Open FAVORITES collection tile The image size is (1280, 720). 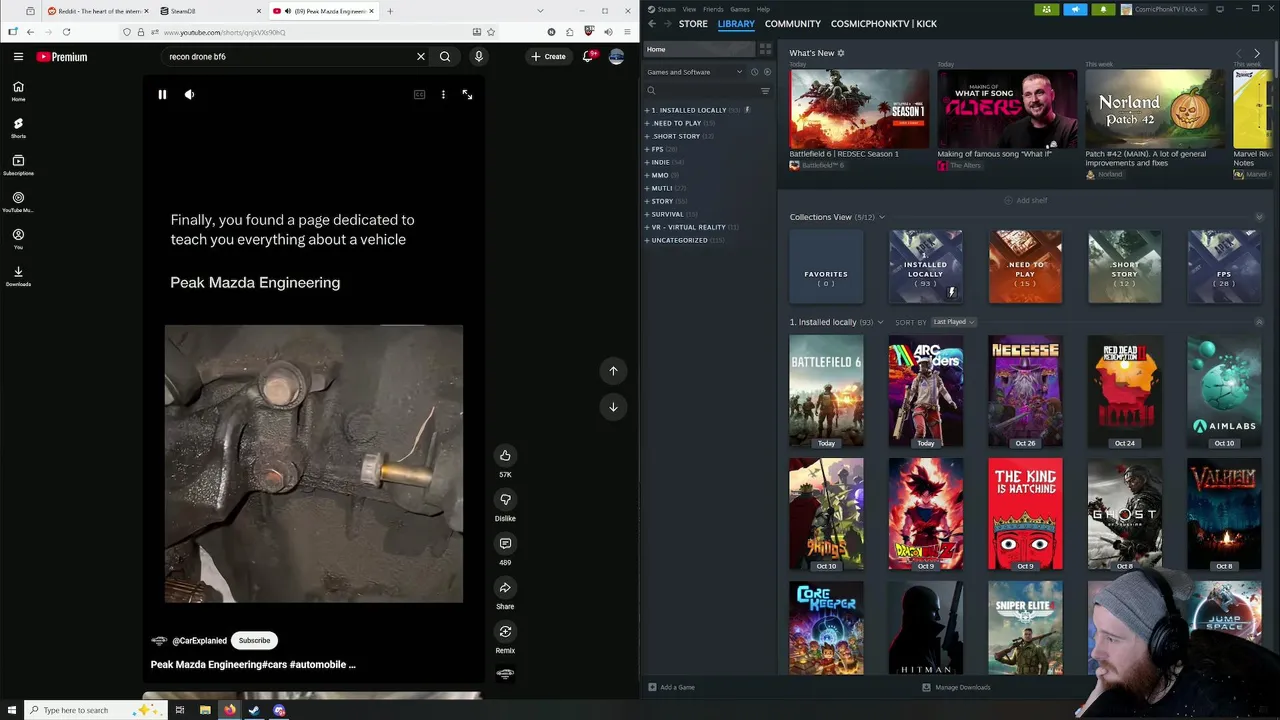(x=826, y=267)
